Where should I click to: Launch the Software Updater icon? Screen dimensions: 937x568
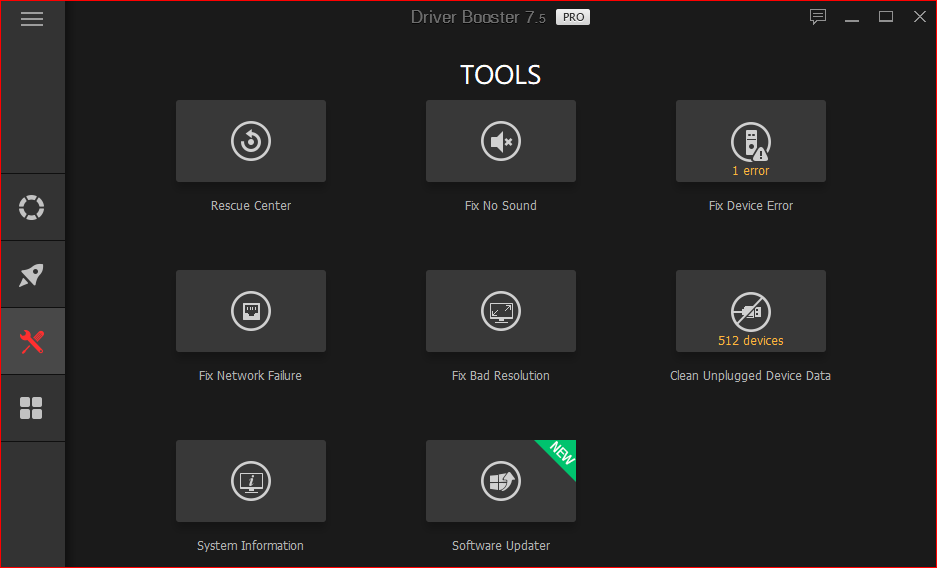point(501,481)
